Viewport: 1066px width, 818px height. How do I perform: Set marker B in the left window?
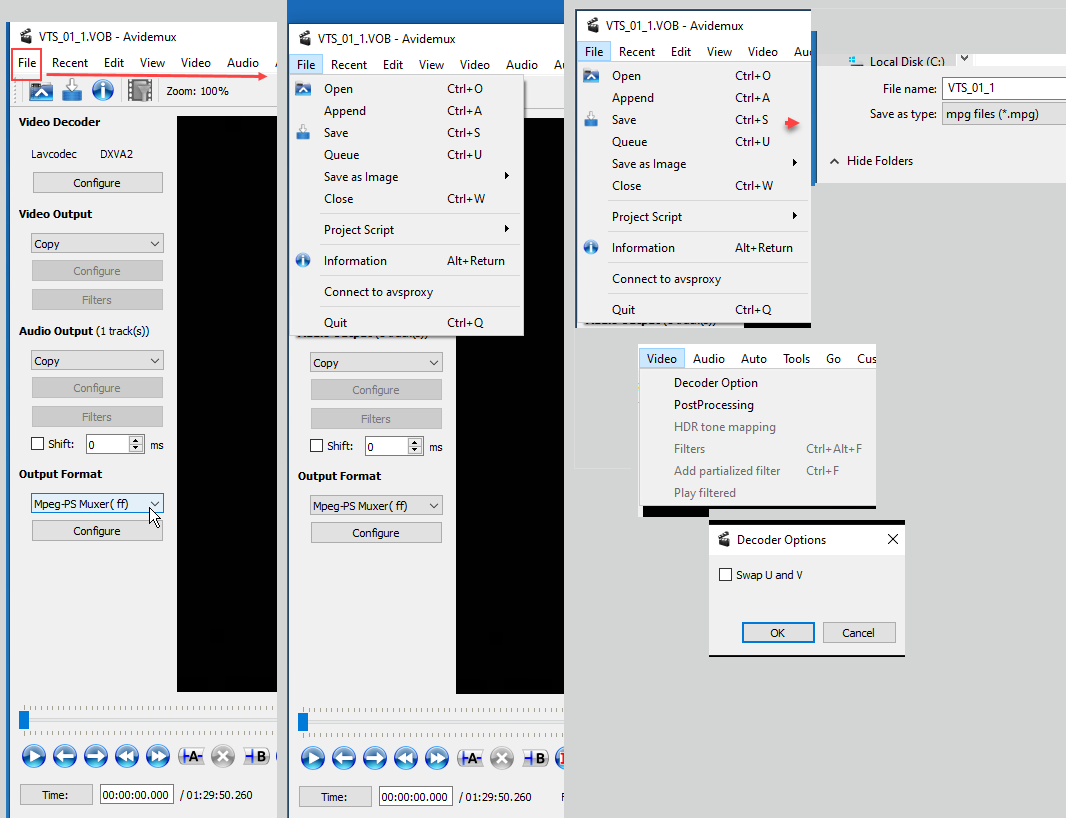point(256,756)
